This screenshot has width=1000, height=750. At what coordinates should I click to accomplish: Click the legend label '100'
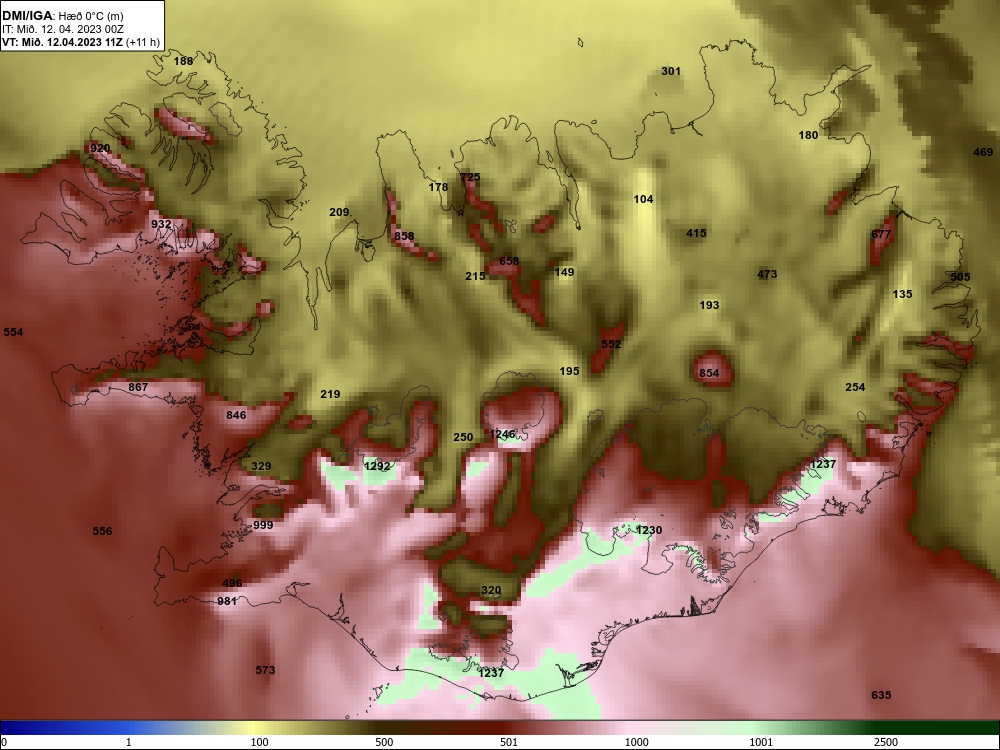[x=259, y=742]
